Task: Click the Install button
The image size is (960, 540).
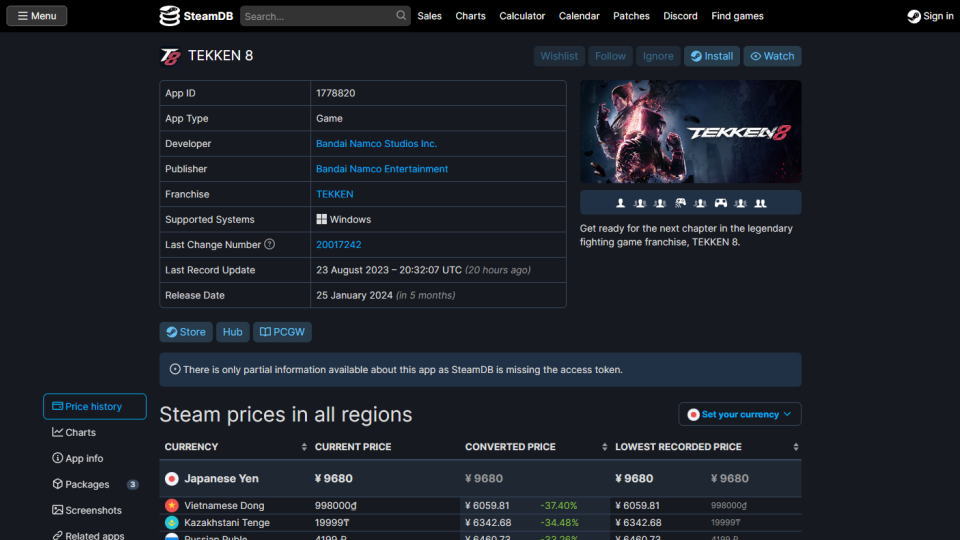Action: tap(711, 56)
